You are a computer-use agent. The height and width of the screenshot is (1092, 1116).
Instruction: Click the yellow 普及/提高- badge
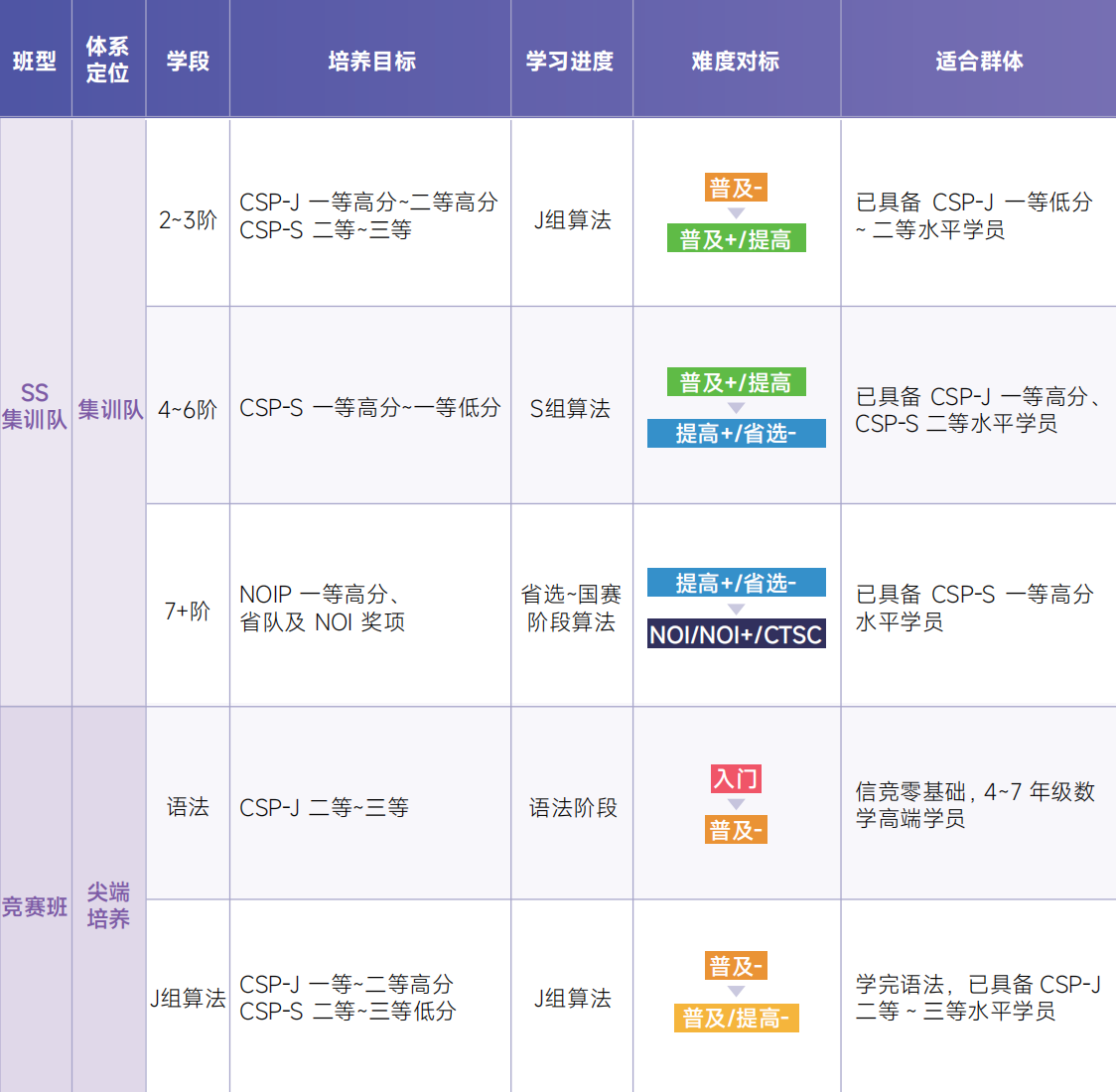tap(736, 1019)
